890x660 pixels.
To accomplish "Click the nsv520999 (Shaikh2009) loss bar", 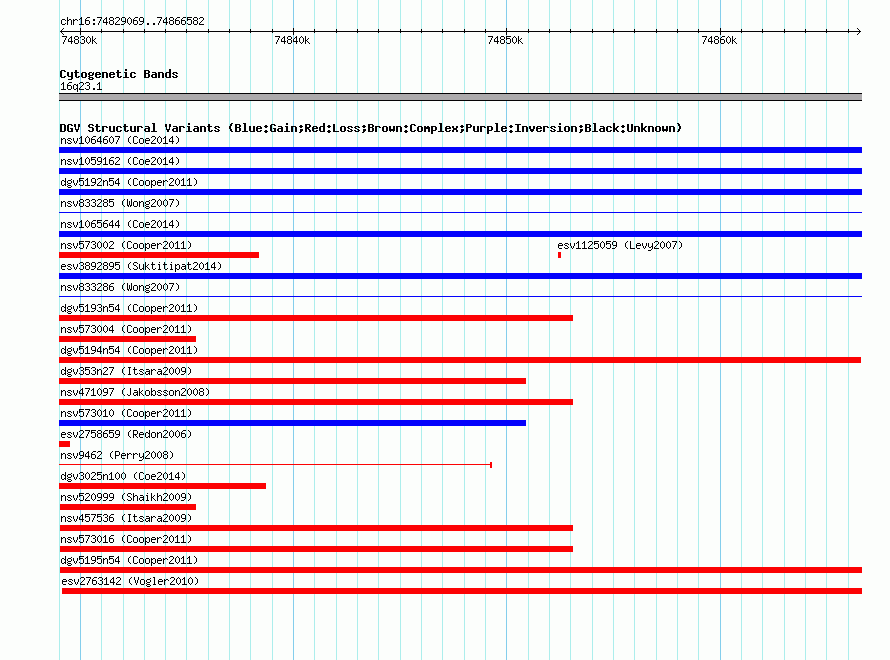I will click(128, 507).
